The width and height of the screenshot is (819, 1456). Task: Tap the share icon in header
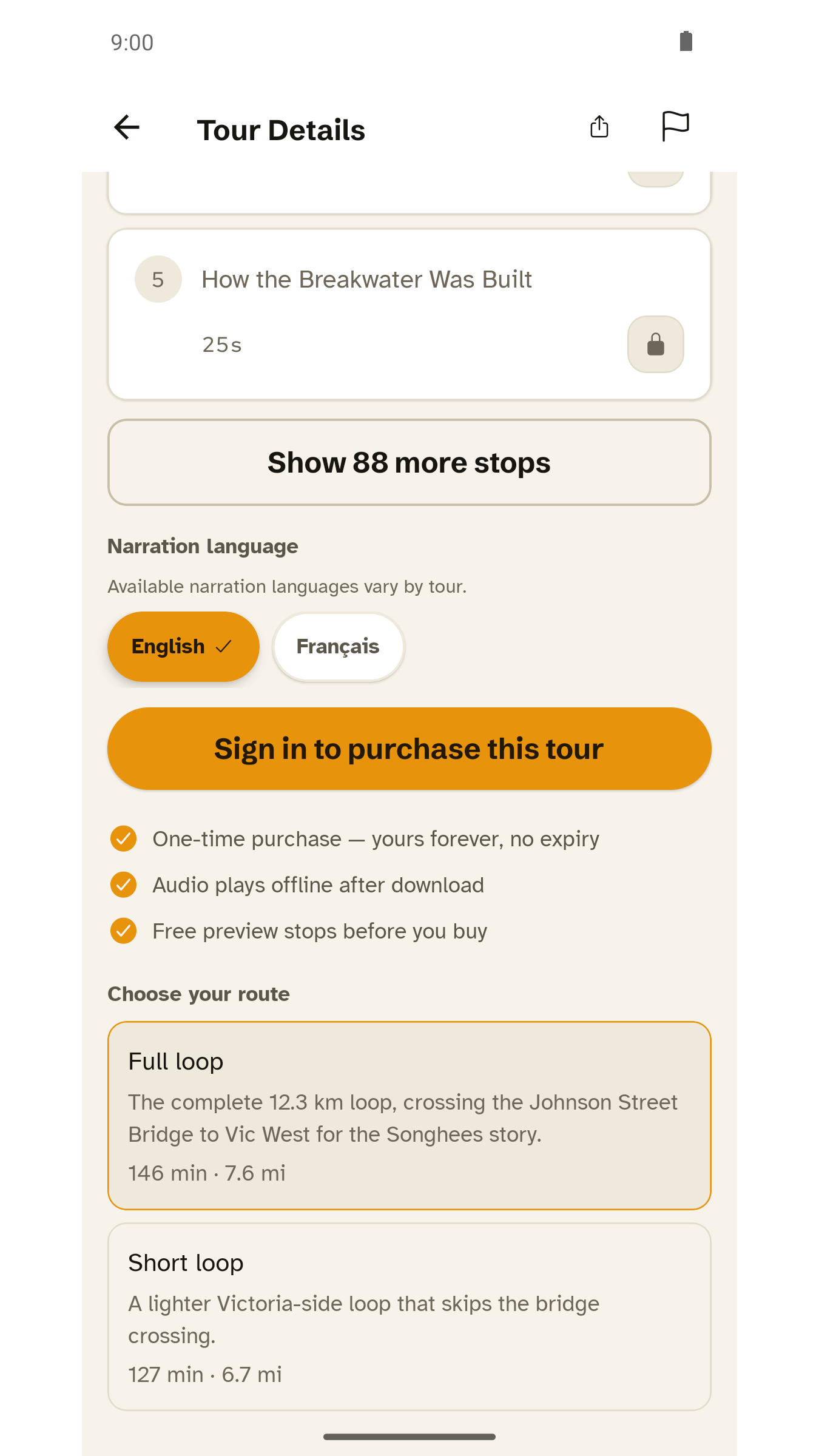click(x=599, y=127)
